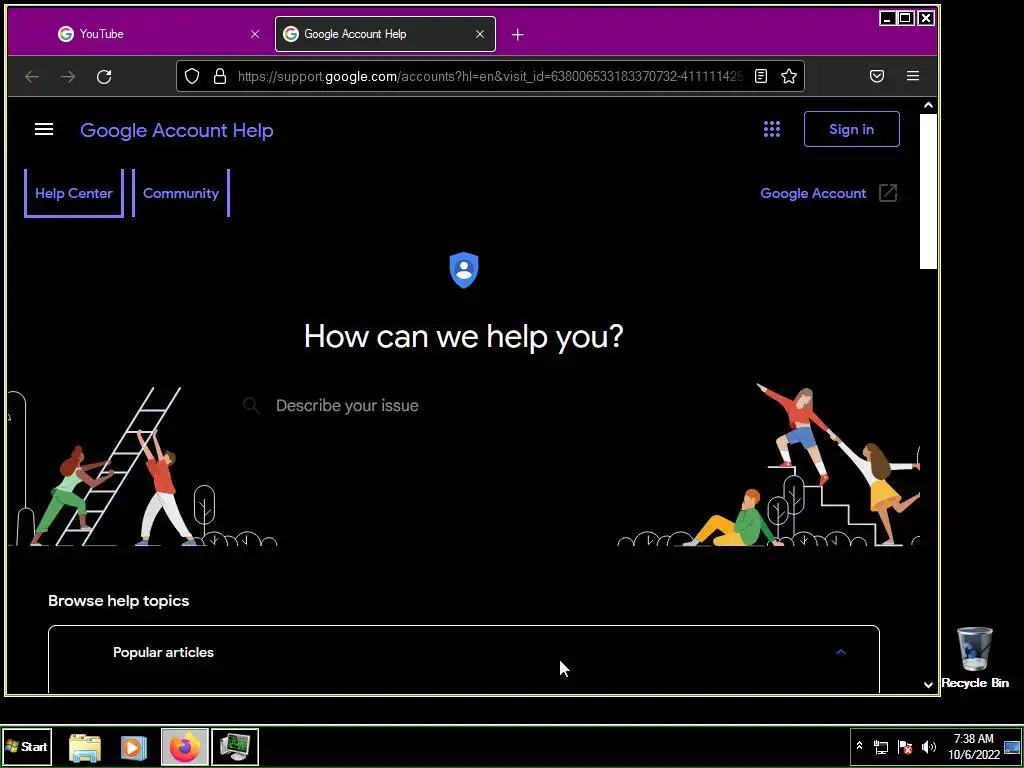Close the Google Account Help tab
Viewport: 1024px width, 768px height.
pyautogui.click(x=480, y=34)
